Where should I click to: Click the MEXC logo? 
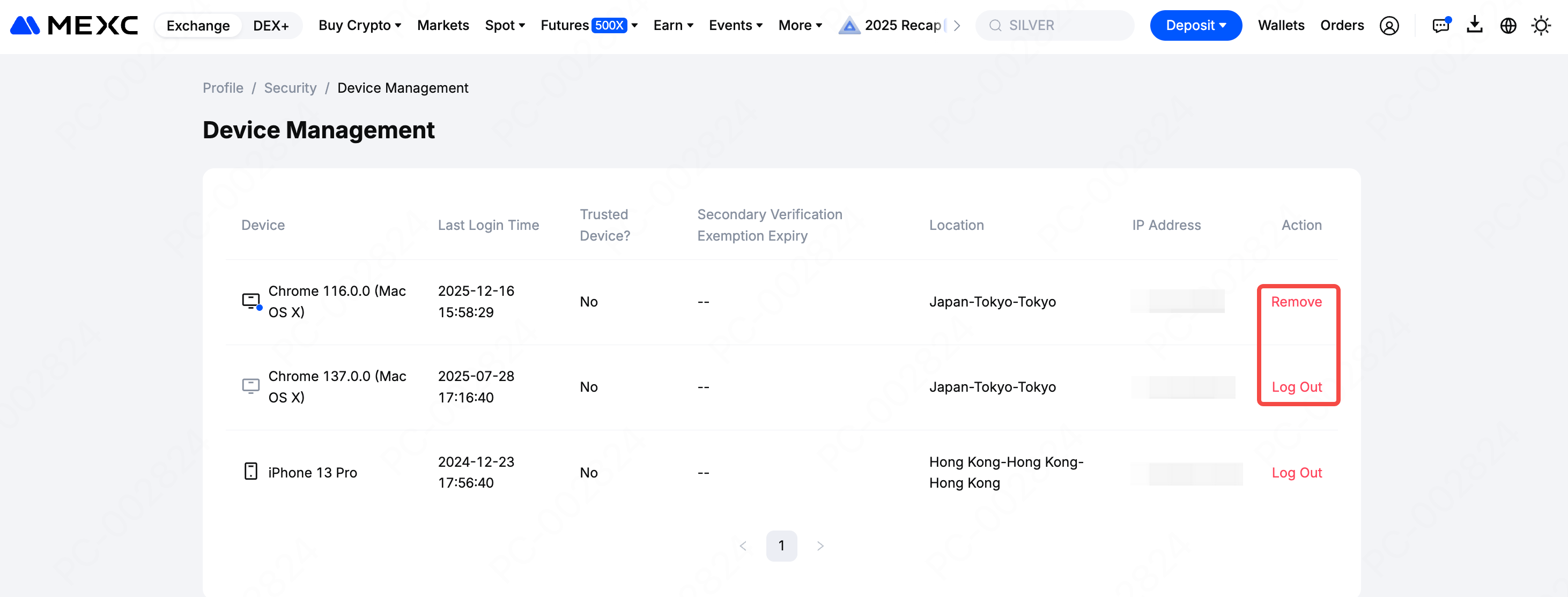[x=72, y=25]
